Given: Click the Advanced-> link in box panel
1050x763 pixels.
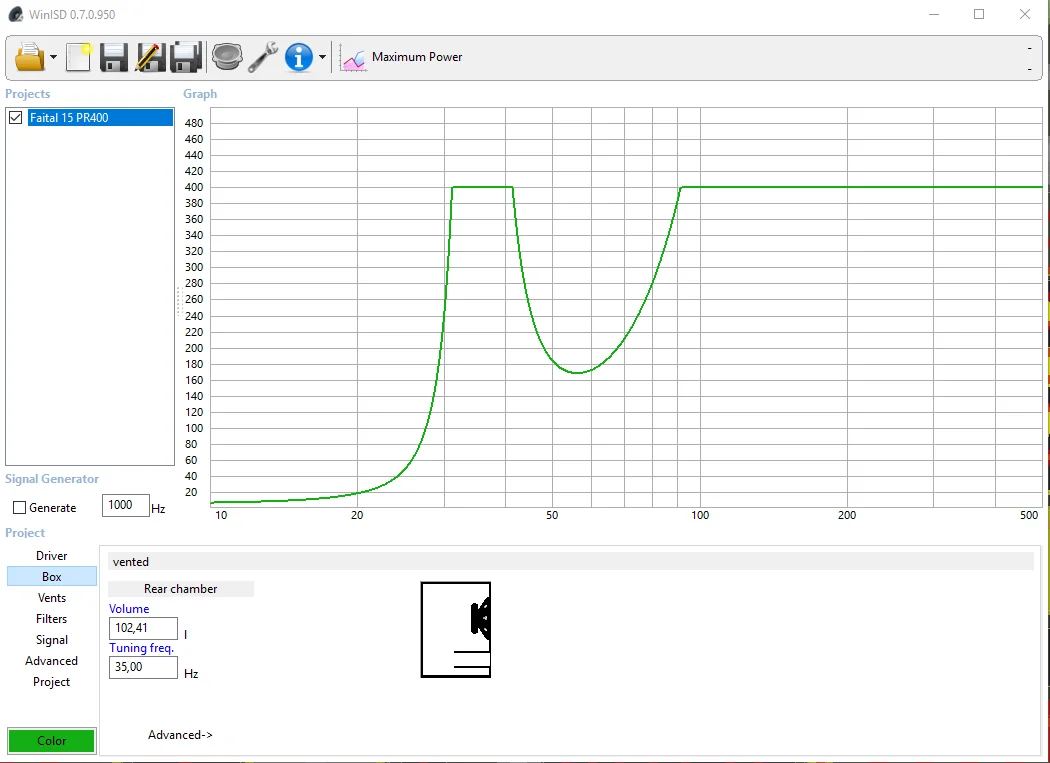Looking at the screenshot, I should 180,735.
